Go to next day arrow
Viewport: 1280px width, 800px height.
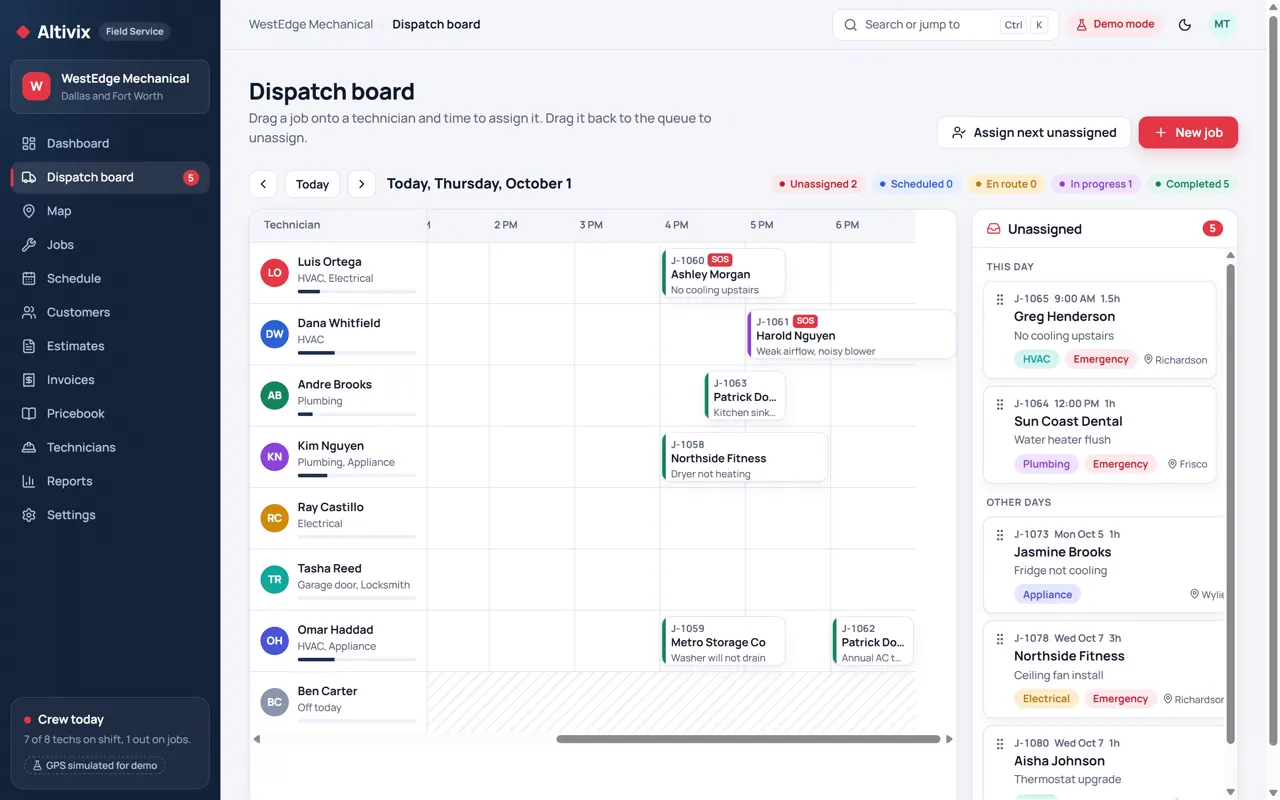pyautogui.click(x=362, y=184)
